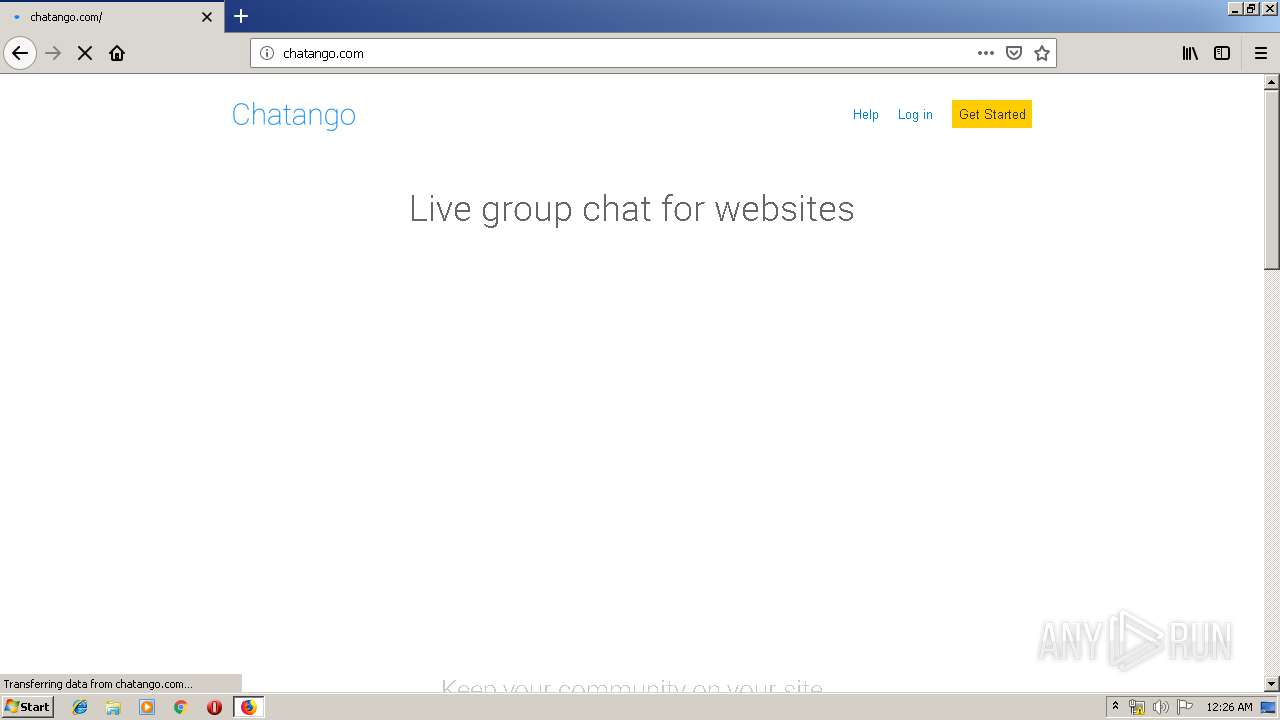Show hidden system tray icons
1280x720 pixels.
pos(1115,707)
